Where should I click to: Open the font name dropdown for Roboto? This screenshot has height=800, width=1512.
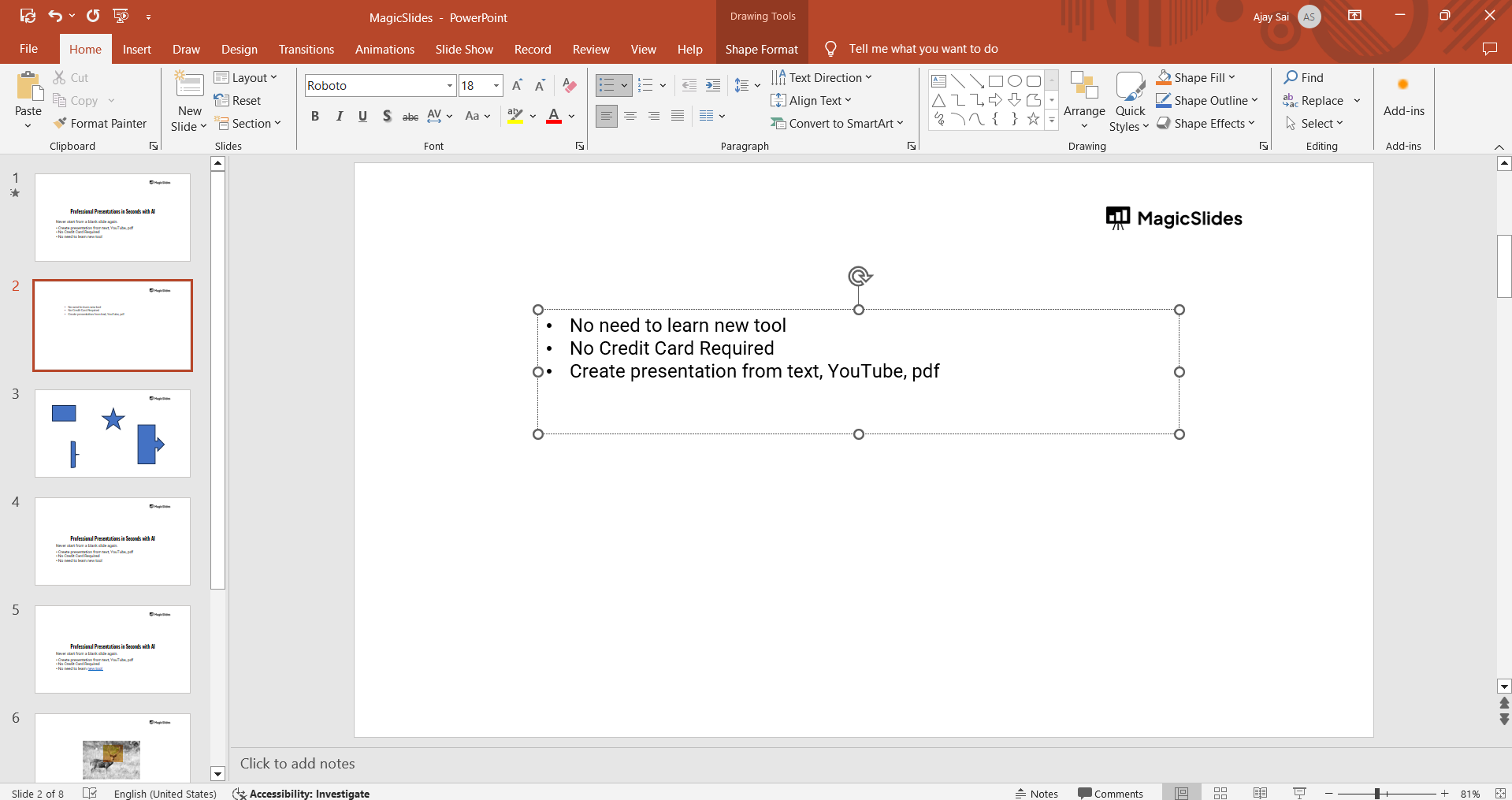450,86
